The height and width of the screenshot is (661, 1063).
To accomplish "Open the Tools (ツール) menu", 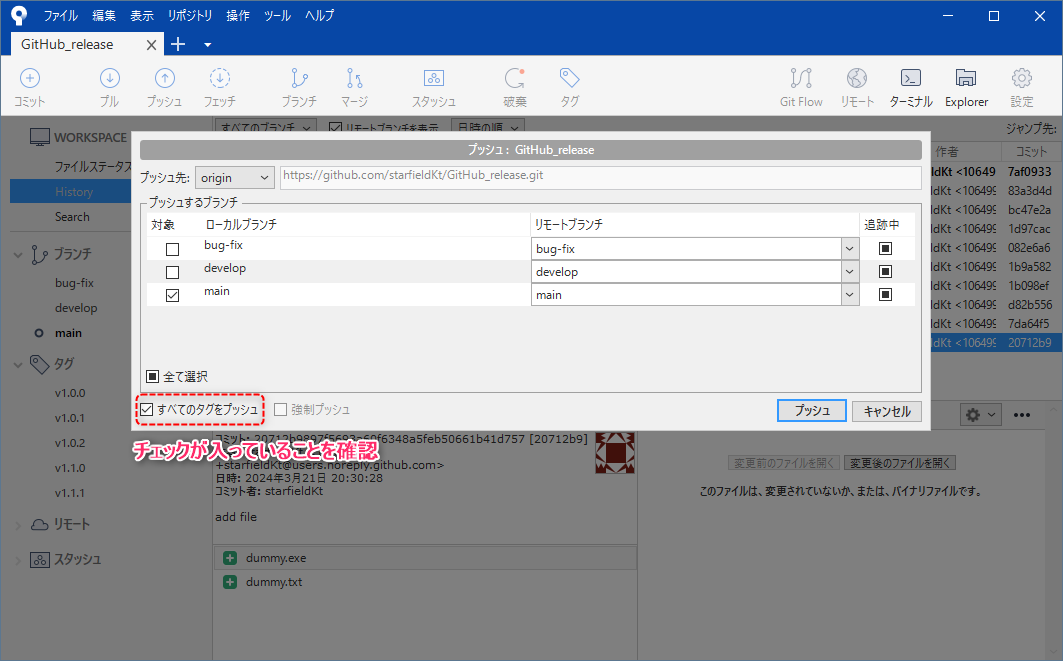I will 277,16.
